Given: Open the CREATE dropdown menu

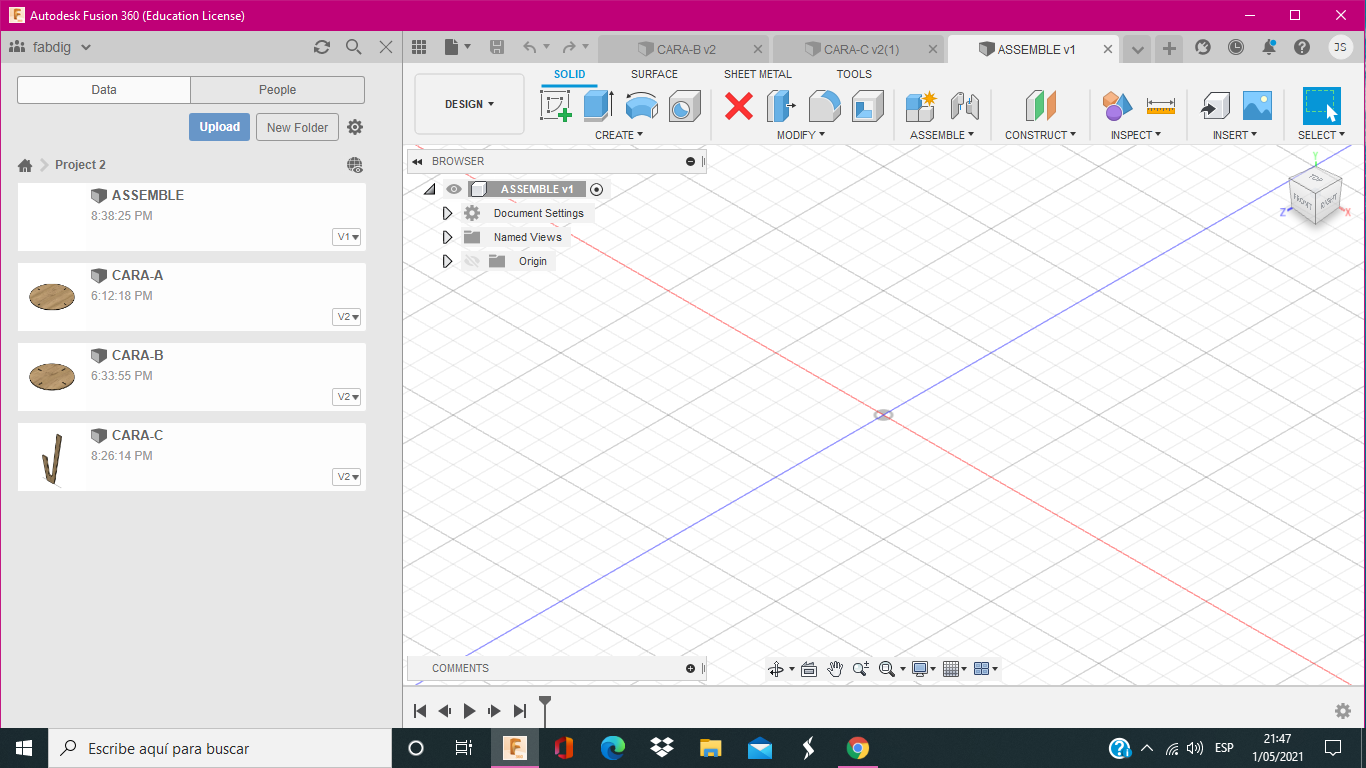Looking at the screenshot, I should coord(619,135).
